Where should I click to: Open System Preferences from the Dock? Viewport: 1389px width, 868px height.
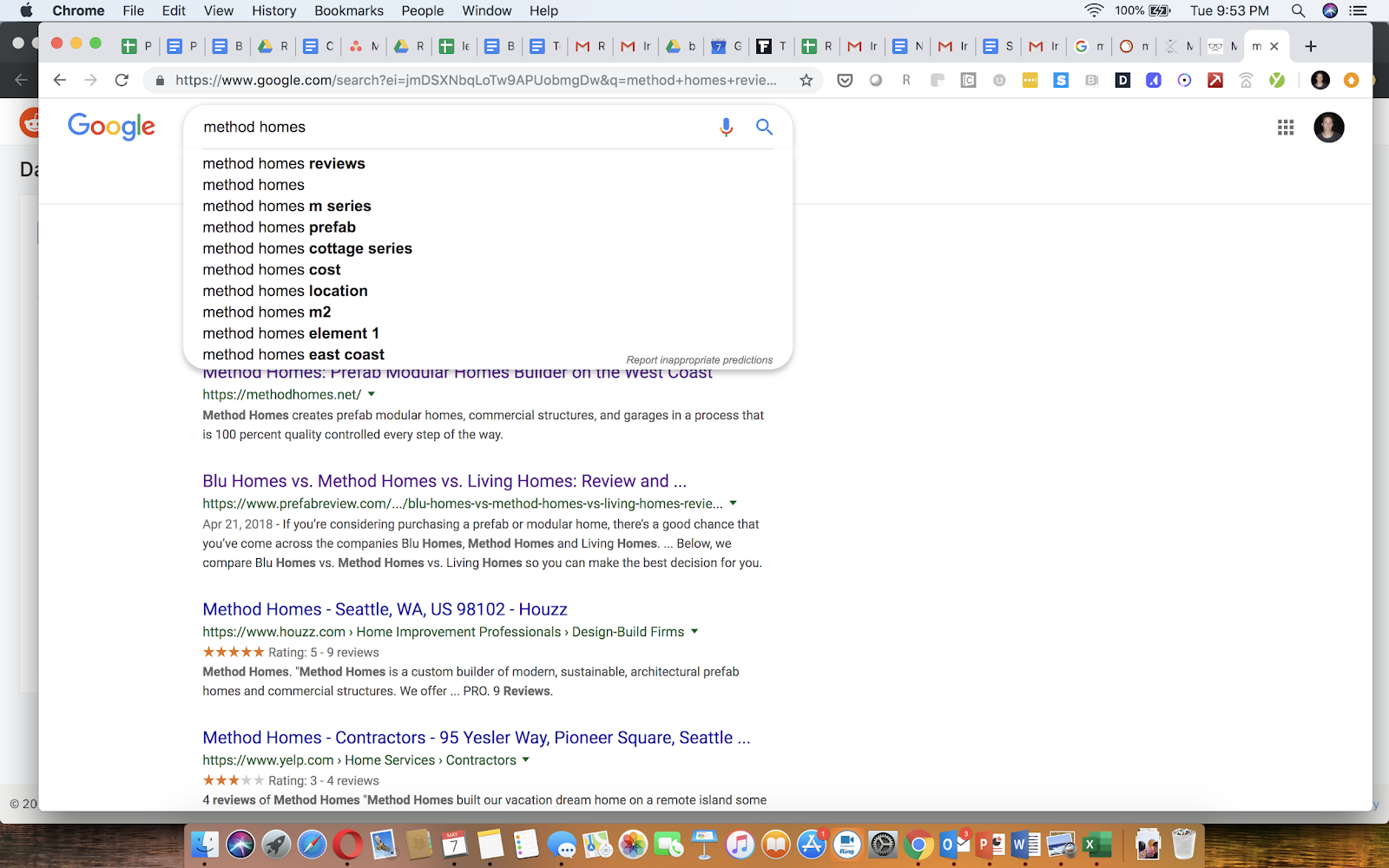883,844
